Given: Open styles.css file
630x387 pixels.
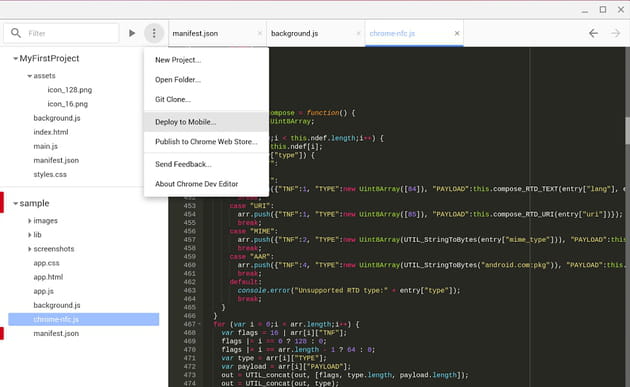Looking at the screenshot, I should [x=50, y=174].
